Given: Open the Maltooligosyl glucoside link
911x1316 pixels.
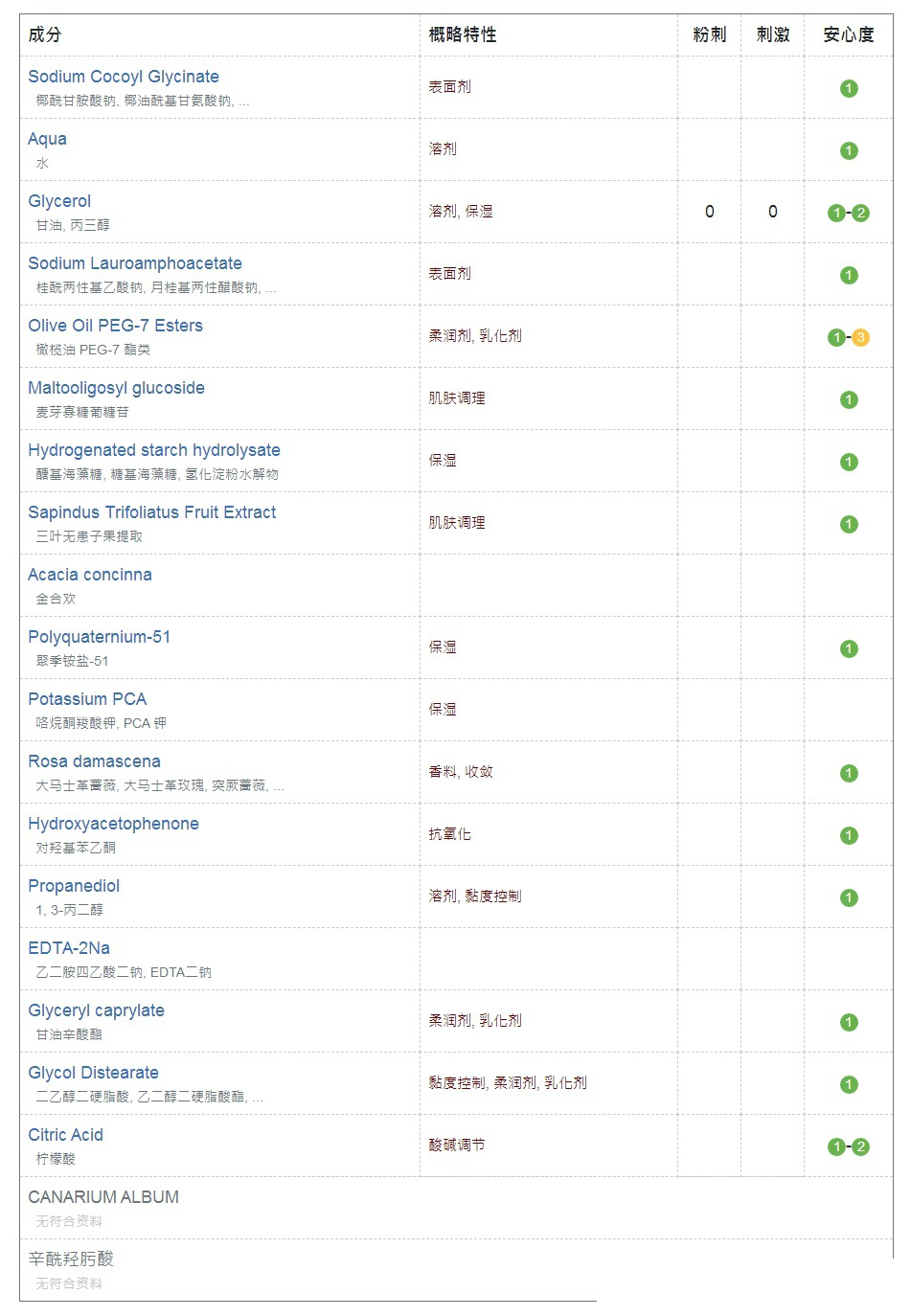Looking at the screenshot, I should pyautogui.click(x=116, y=388).
